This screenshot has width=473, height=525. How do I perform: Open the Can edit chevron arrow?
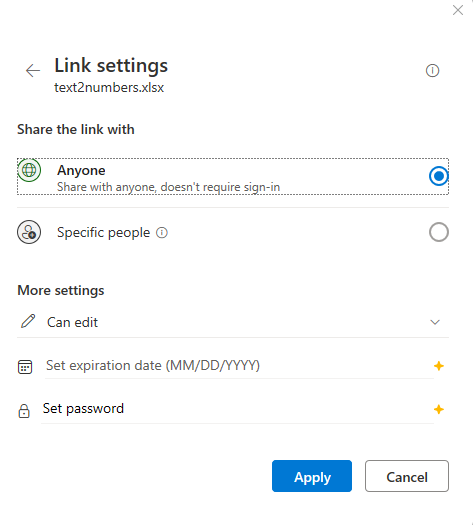coord(435,322)
